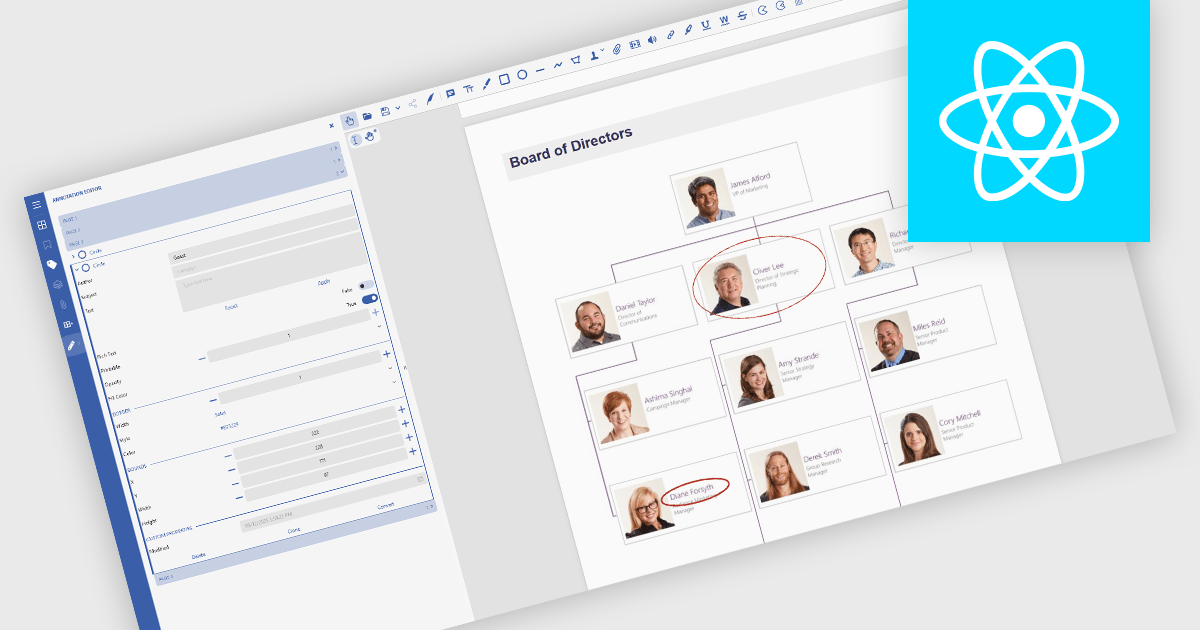Open the save options dropdown arrow

point(397,107)
